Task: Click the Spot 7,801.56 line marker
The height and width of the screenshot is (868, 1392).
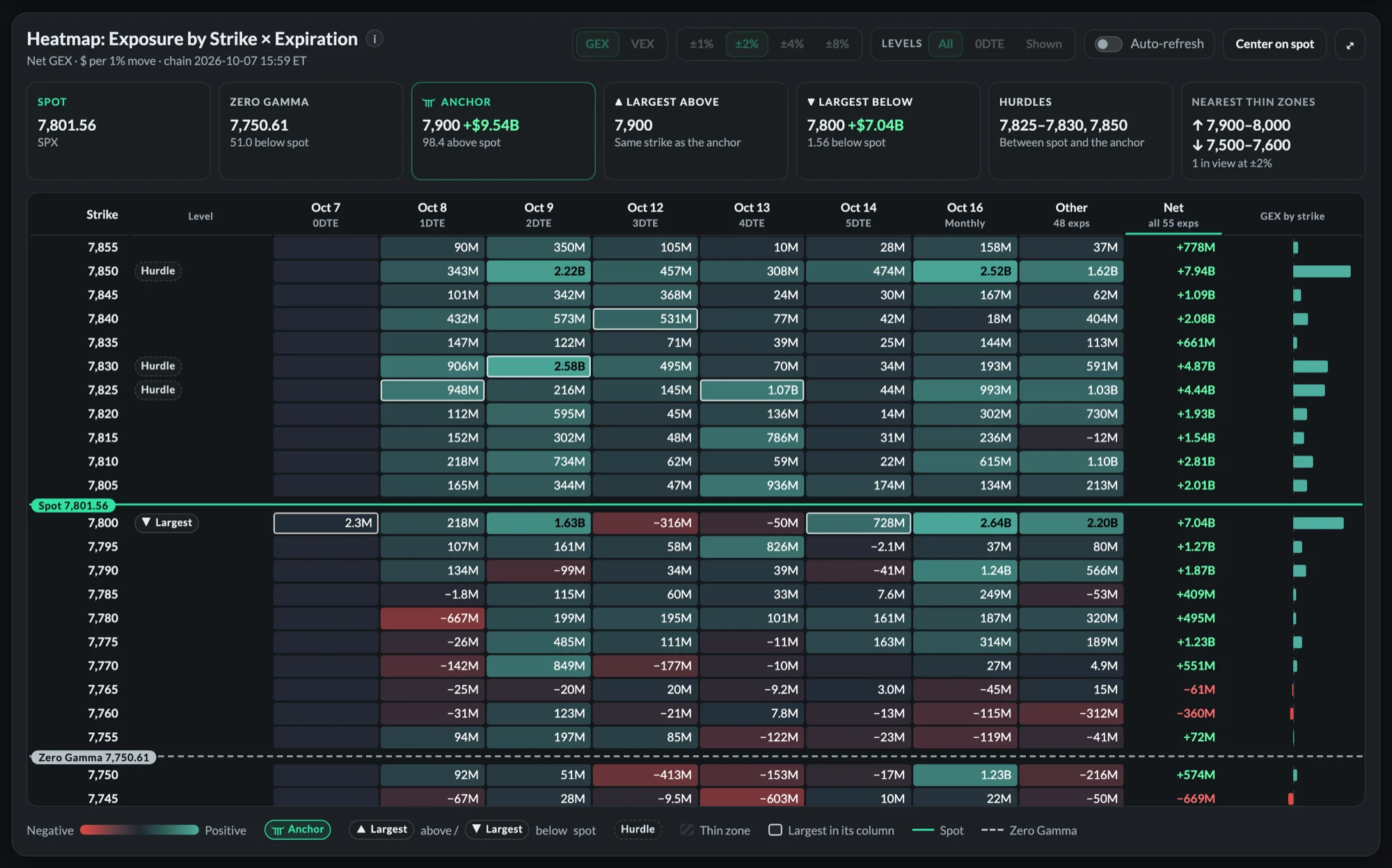Action: pyautogui.click(x=73, y=505)
